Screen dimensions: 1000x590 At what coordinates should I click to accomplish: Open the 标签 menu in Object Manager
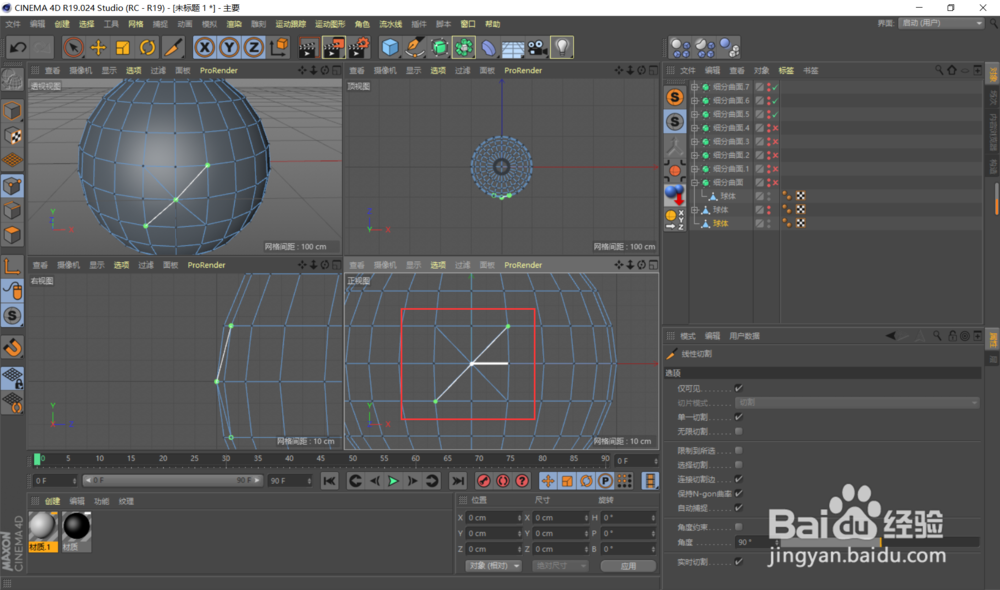click(786, 71)
